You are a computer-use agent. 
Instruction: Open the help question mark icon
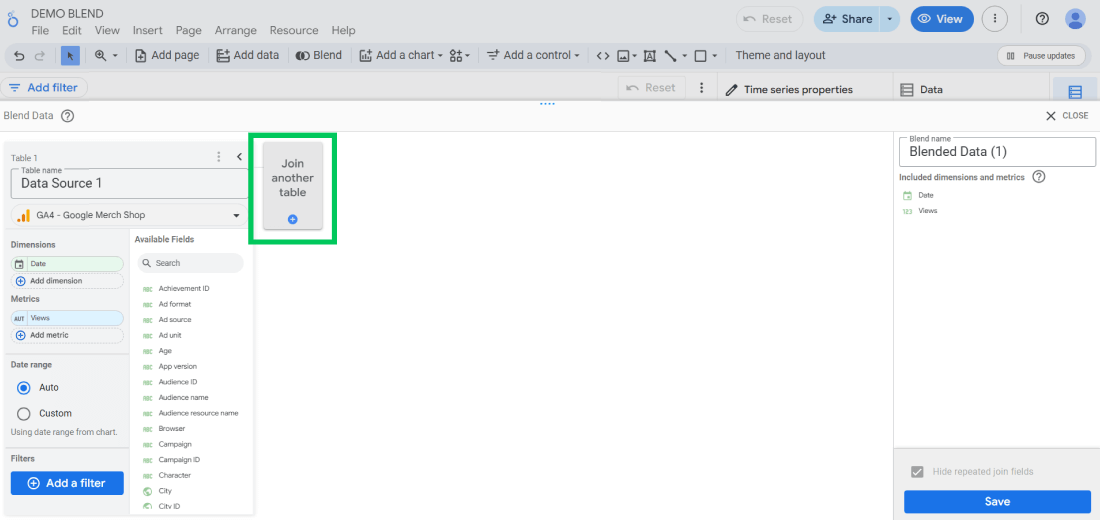click(1042, 19)
